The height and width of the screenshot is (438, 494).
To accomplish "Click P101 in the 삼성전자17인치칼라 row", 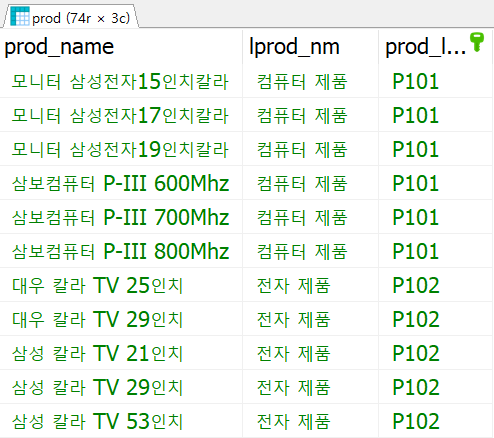I will click(416, 115).
